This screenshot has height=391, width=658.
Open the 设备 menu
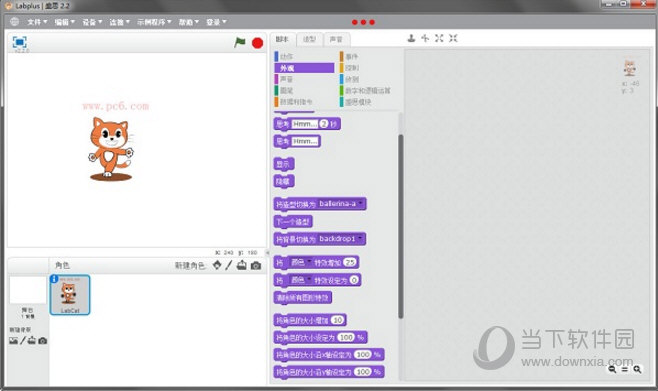92,22
